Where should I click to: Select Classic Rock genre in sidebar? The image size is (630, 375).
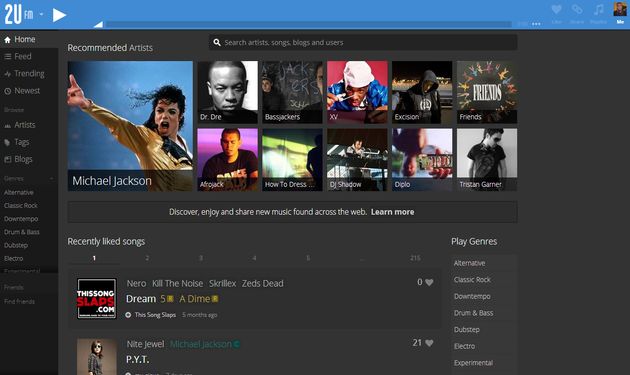[x=20, y=205]
